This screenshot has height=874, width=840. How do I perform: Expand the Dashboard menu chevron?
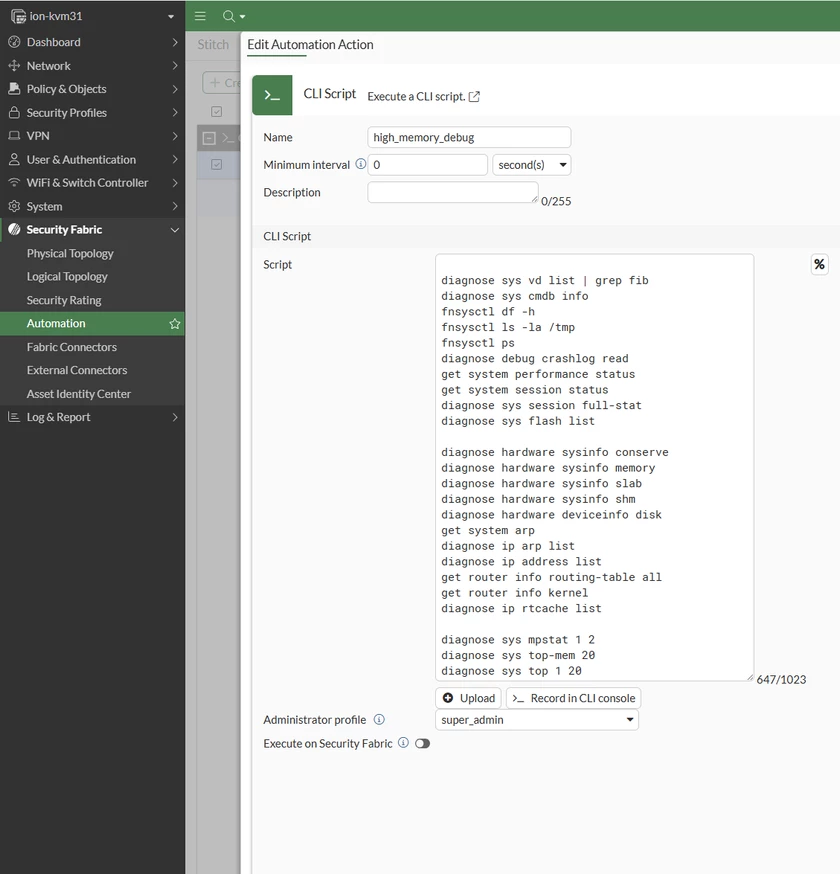pos(175,42)
